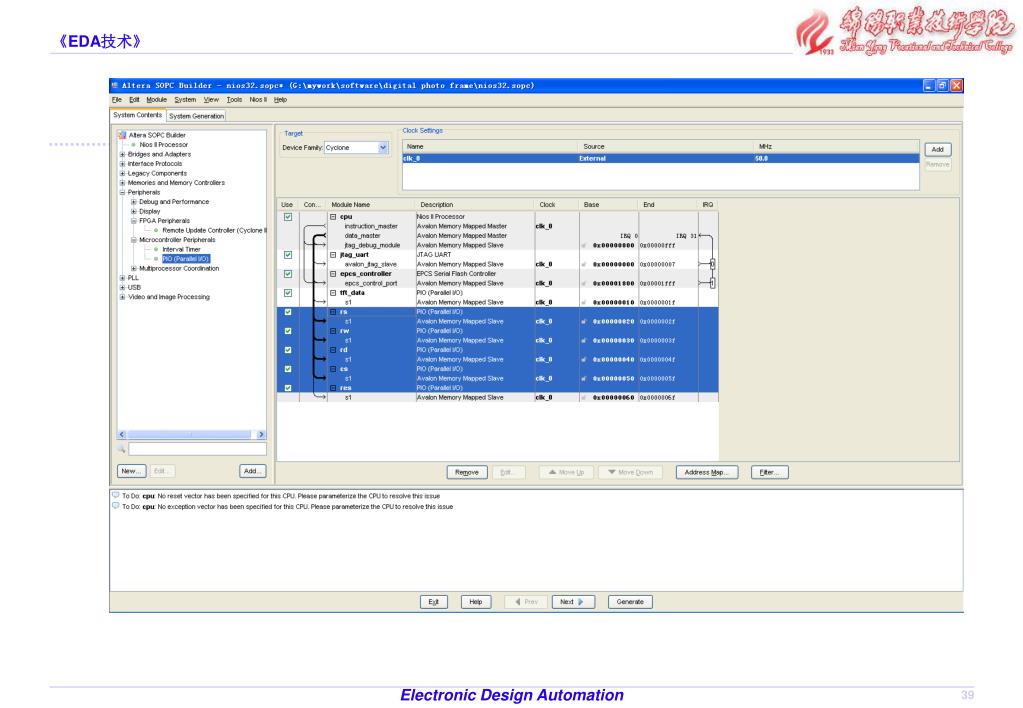Viewport: 1023px width, 708px height.
Task: Uncheck the Use checkbox for epcs_controller
Action: pyautogui.click(x=288, y=274)
